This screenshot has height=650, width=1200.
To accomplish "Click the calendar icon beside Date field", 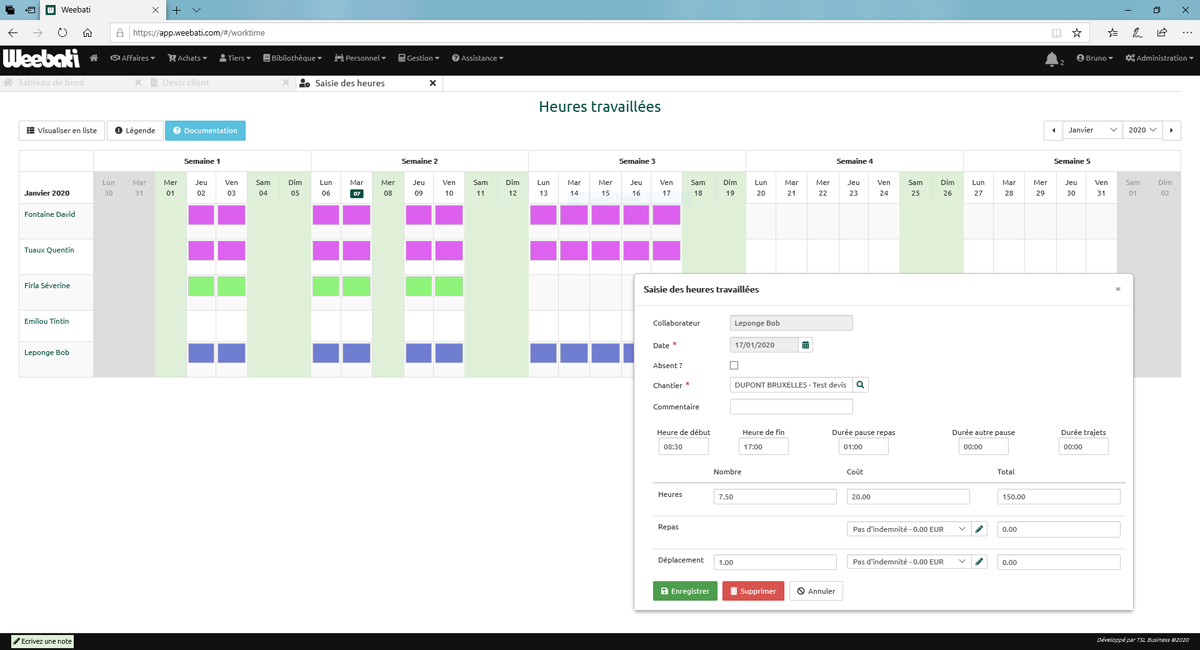I will pos(806,345).
